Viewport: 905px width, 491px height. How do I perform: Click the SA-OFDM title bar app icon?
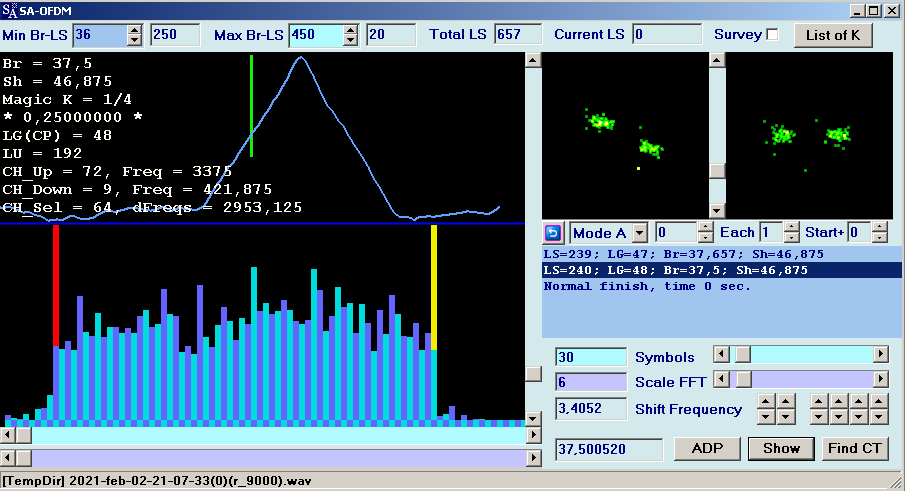tap(9, 11)
